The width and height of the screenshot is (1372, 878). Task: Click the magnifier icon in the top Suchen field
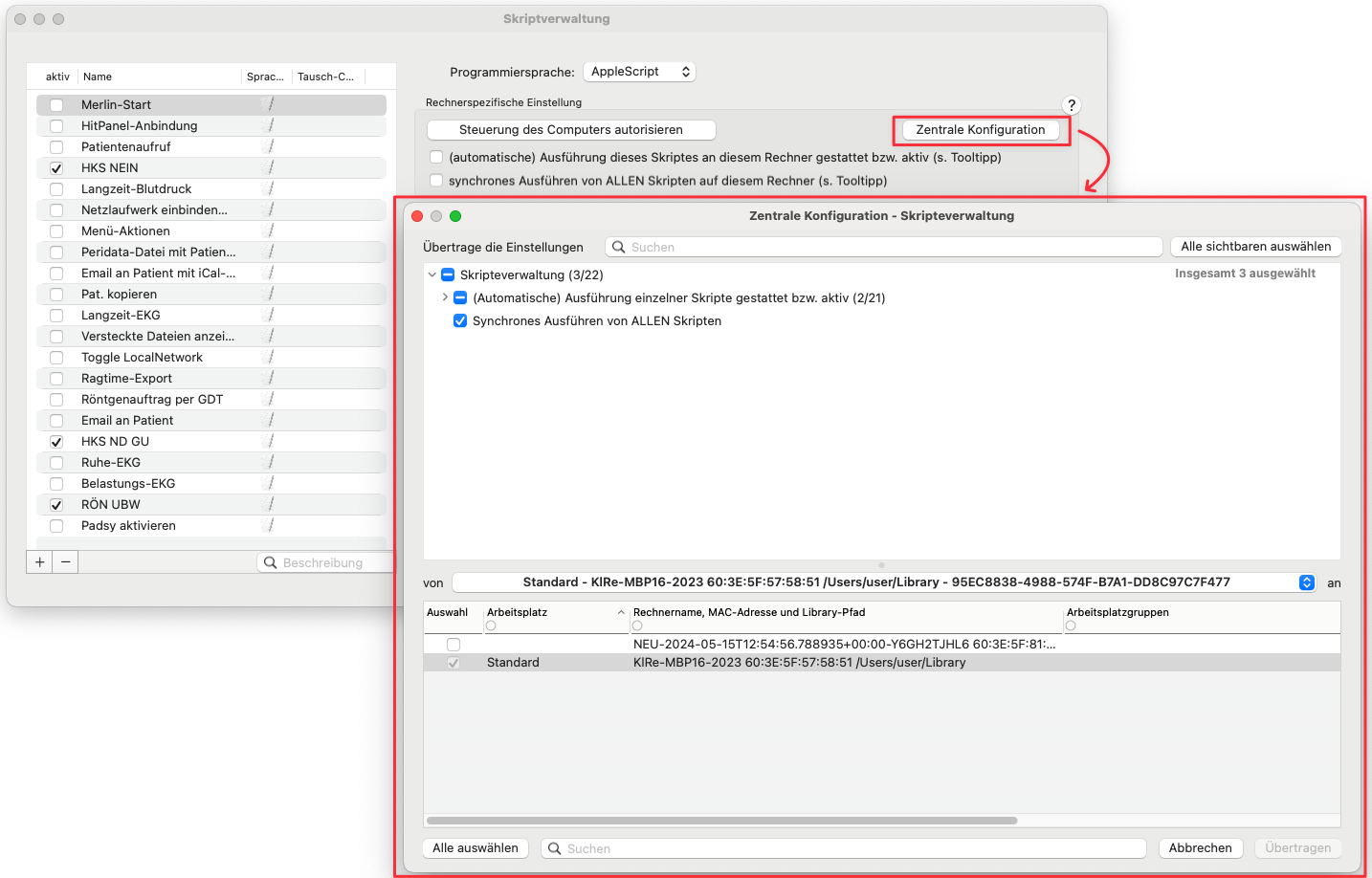pyautogui.click(x=619, y=247)
